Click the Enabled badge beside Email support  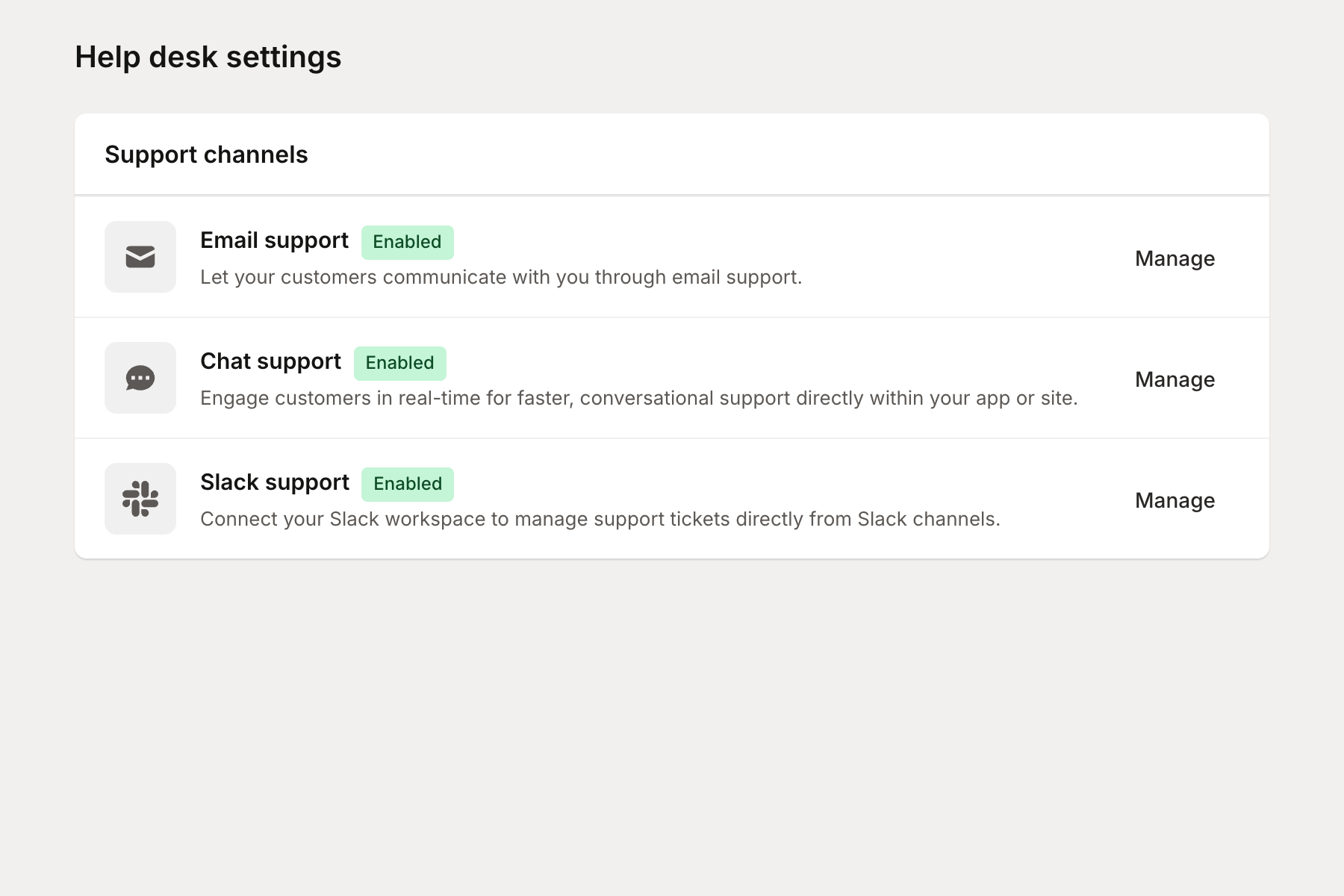407,242
